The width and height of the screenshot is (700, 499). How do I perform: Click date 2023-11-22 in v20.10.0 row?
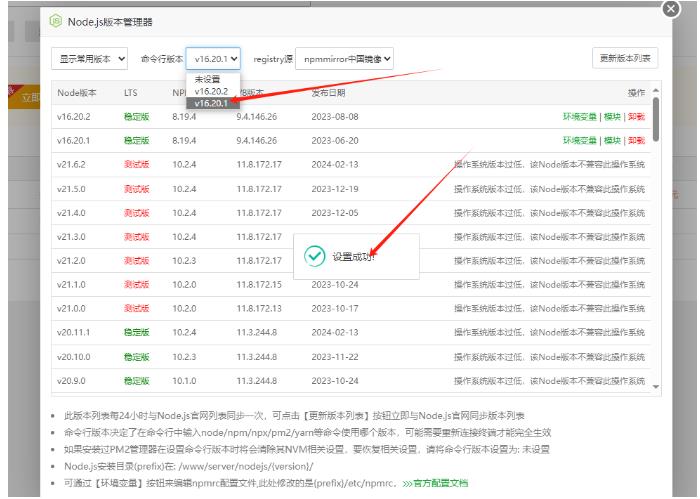click(335, 357)
